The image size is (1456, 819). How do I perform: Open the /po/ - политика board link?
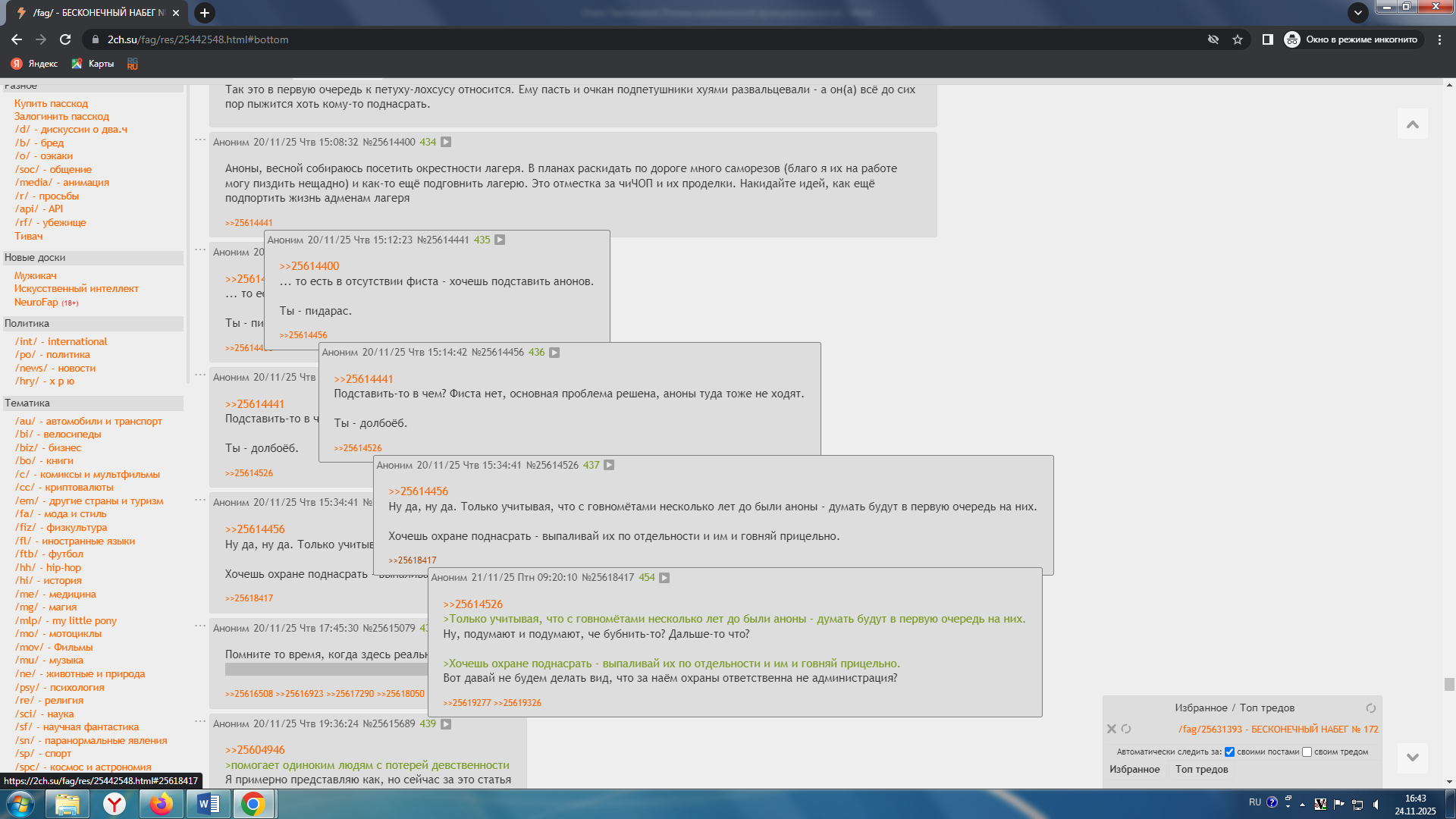tap(52, 355)
